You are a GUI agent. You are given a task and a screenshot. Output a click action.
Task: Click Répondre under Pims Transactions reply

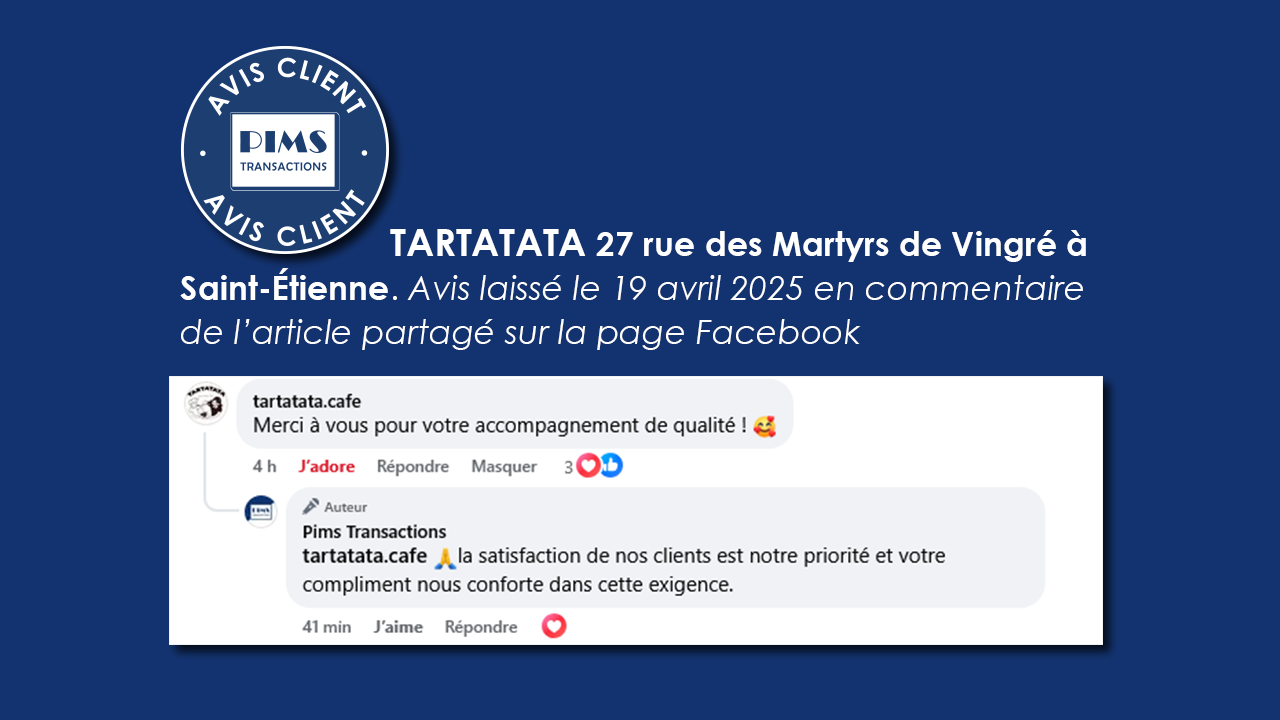pyautogui.click(x=481, y=627)
